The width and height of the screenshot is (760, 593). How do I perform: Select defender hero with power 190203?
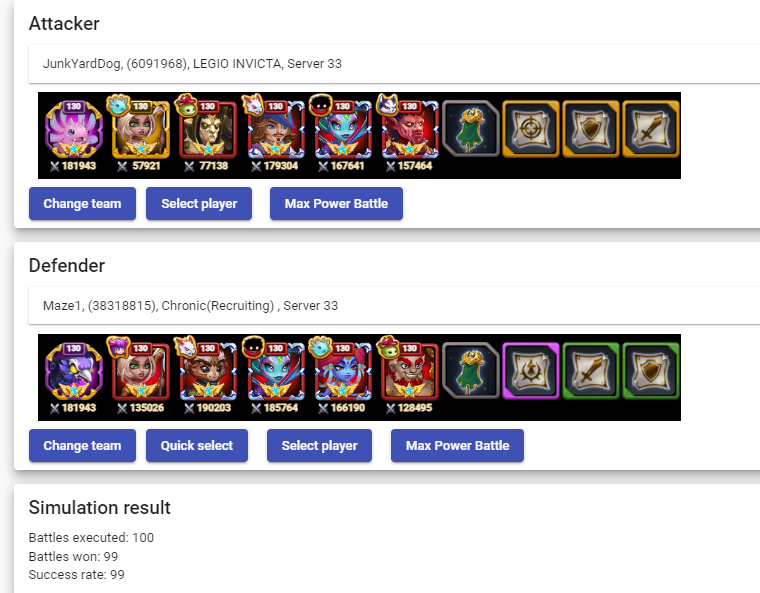tap(208, 371)
